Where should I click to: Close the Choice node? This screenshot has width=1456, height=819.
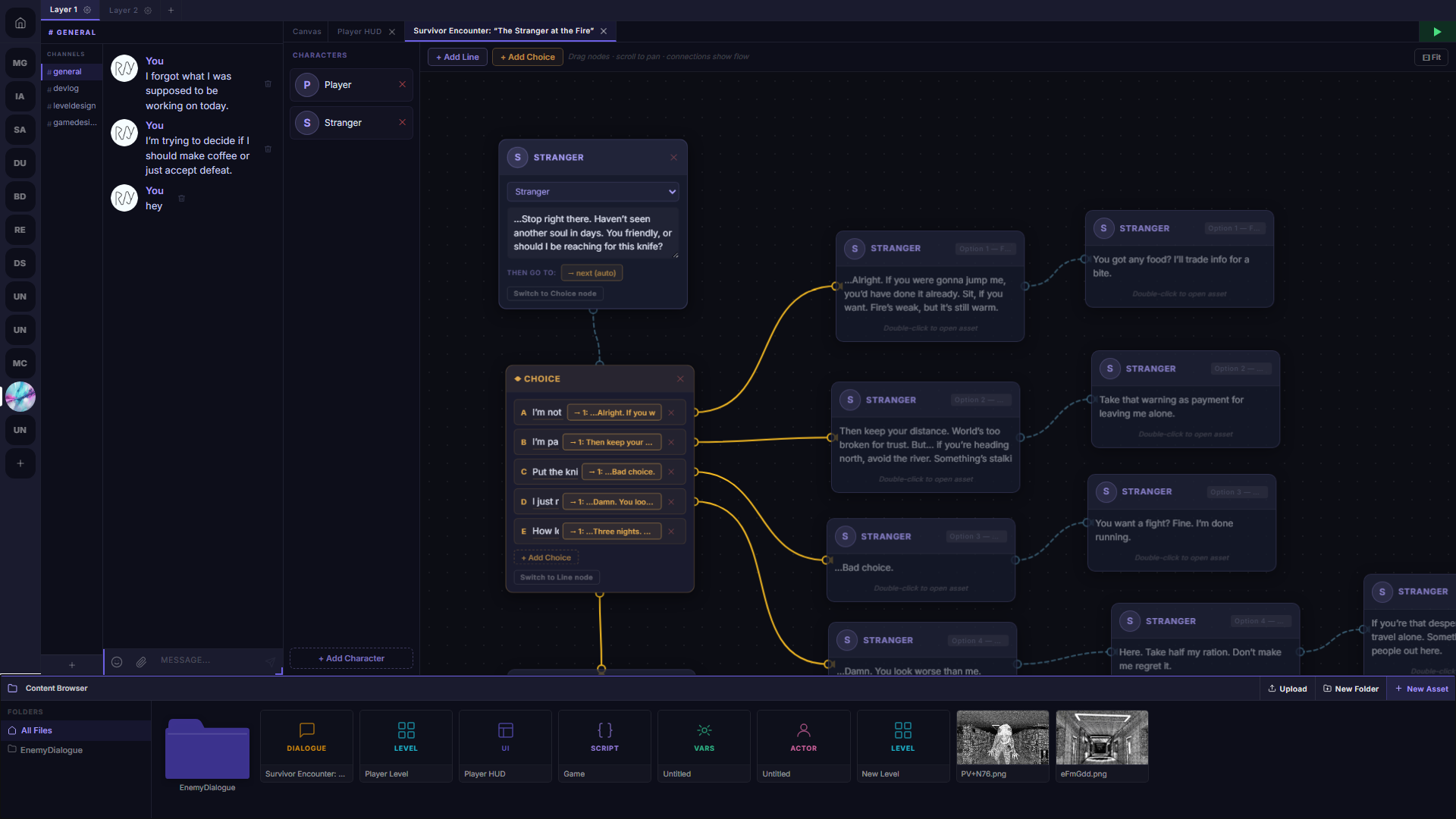point(680,379)
